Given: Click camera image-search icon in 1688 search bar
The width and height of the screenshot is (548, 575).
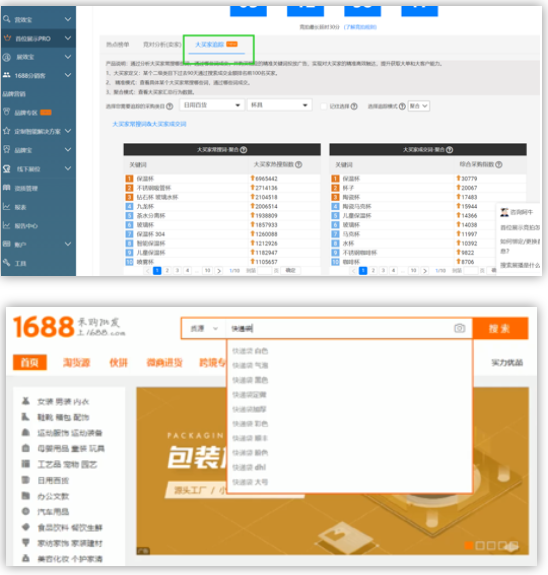Looking at the screenshot, I should (x=459, y=328).
